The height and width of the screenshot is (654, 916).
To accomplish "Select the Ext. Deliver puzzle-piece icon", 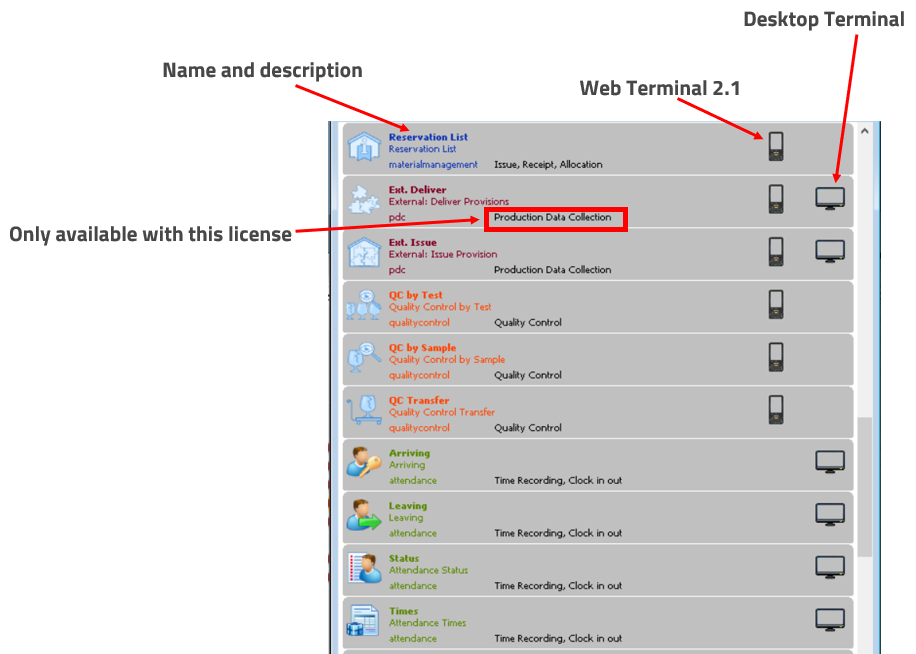I will [362, 202].
